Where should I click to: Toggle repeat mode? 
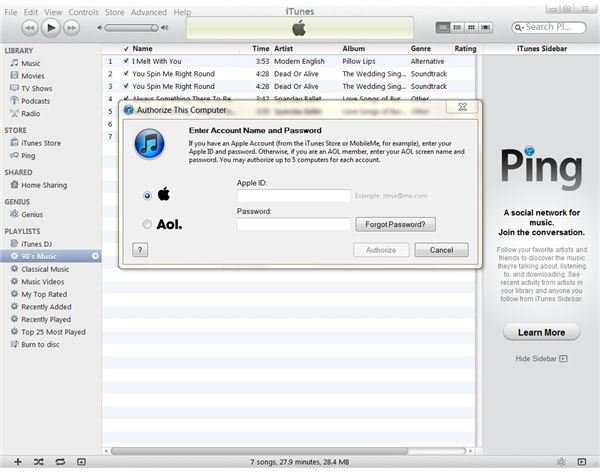click(x=60, y=462)
